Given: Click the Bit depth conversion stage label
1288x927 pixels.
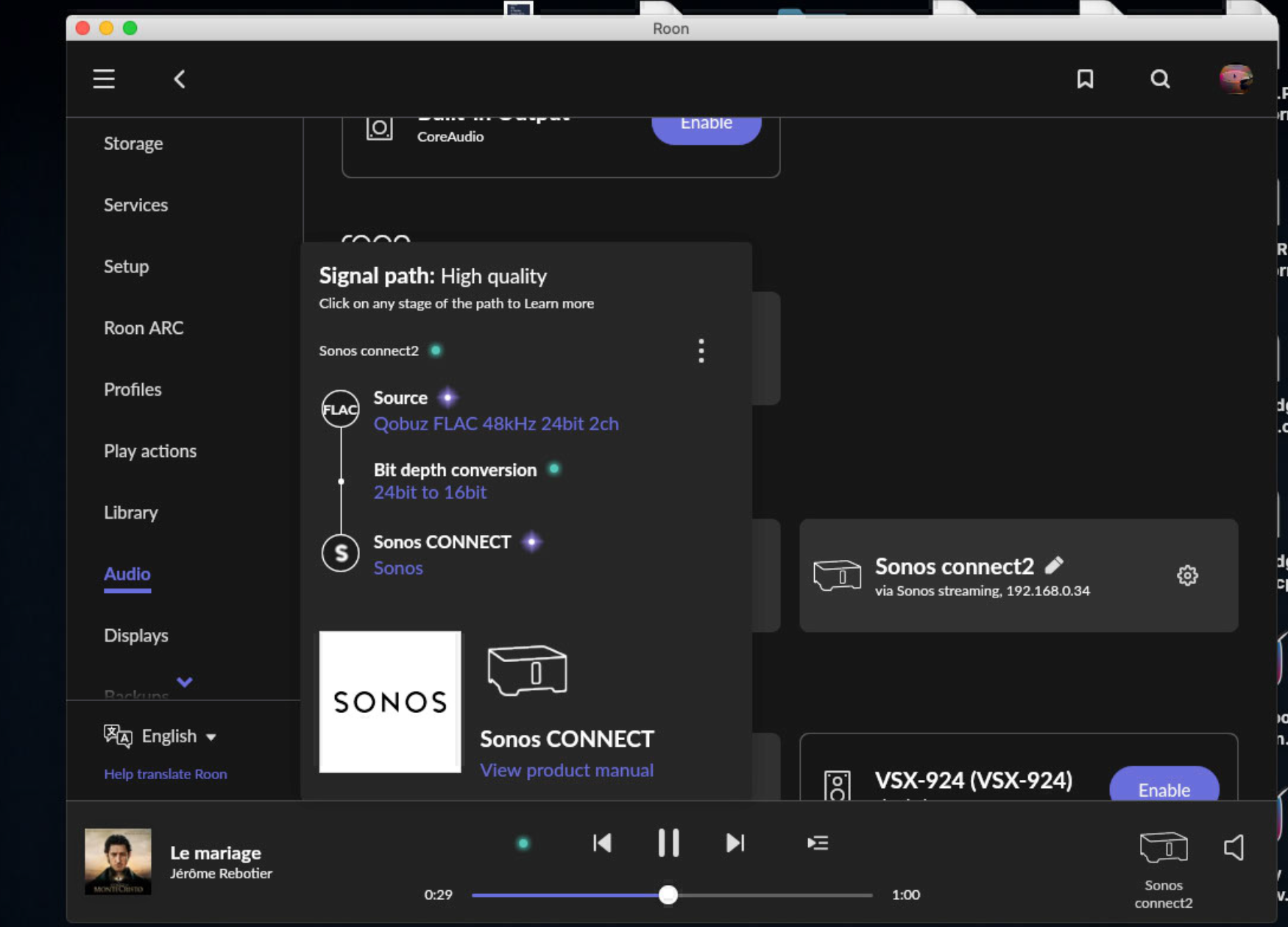Looking at the screenshot, I should pyautogui.click(x=455, y=470).
